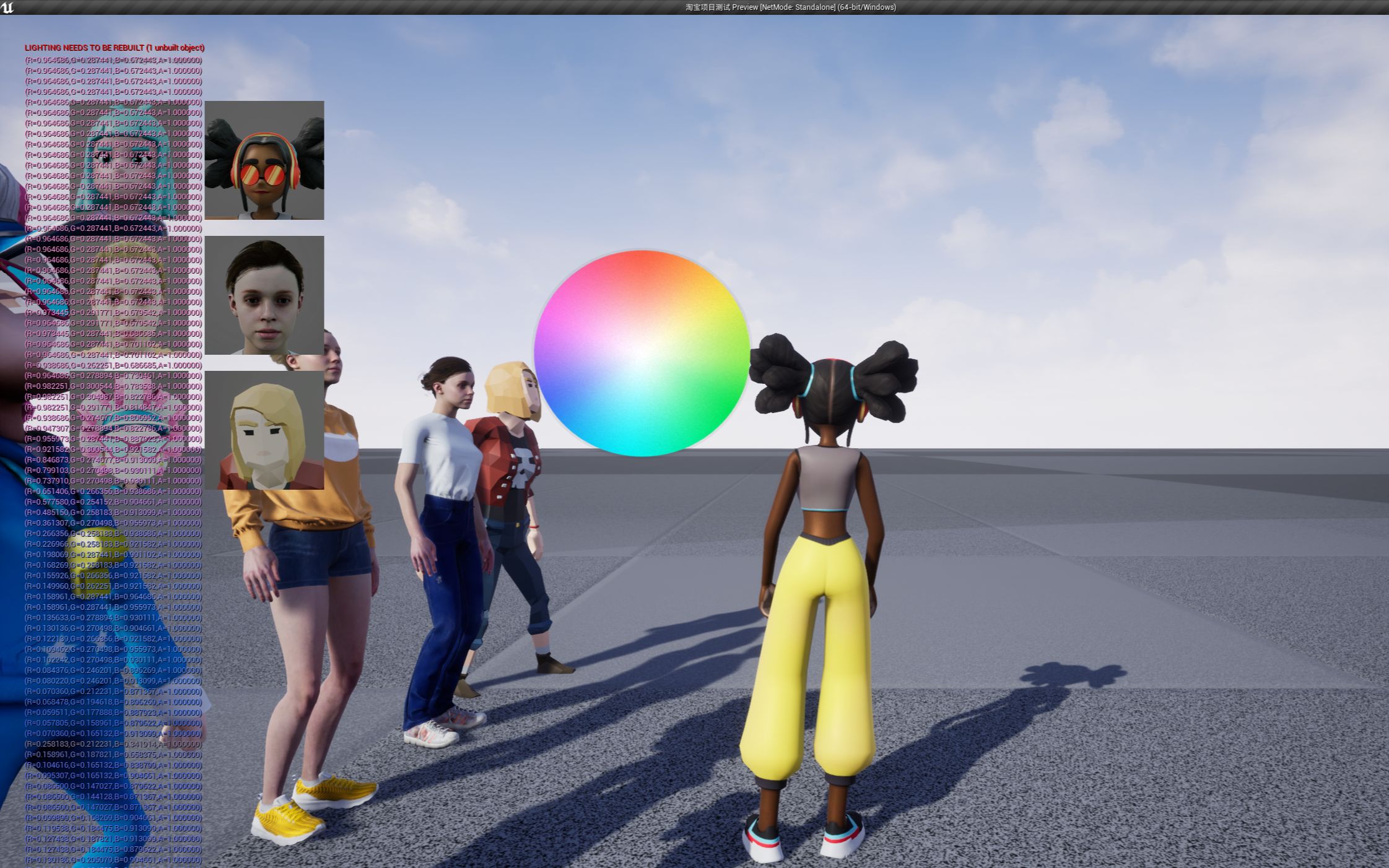Click the debug line starting R=0.119538
Viewport: 1389px width, 868px height.
point(113,828)
